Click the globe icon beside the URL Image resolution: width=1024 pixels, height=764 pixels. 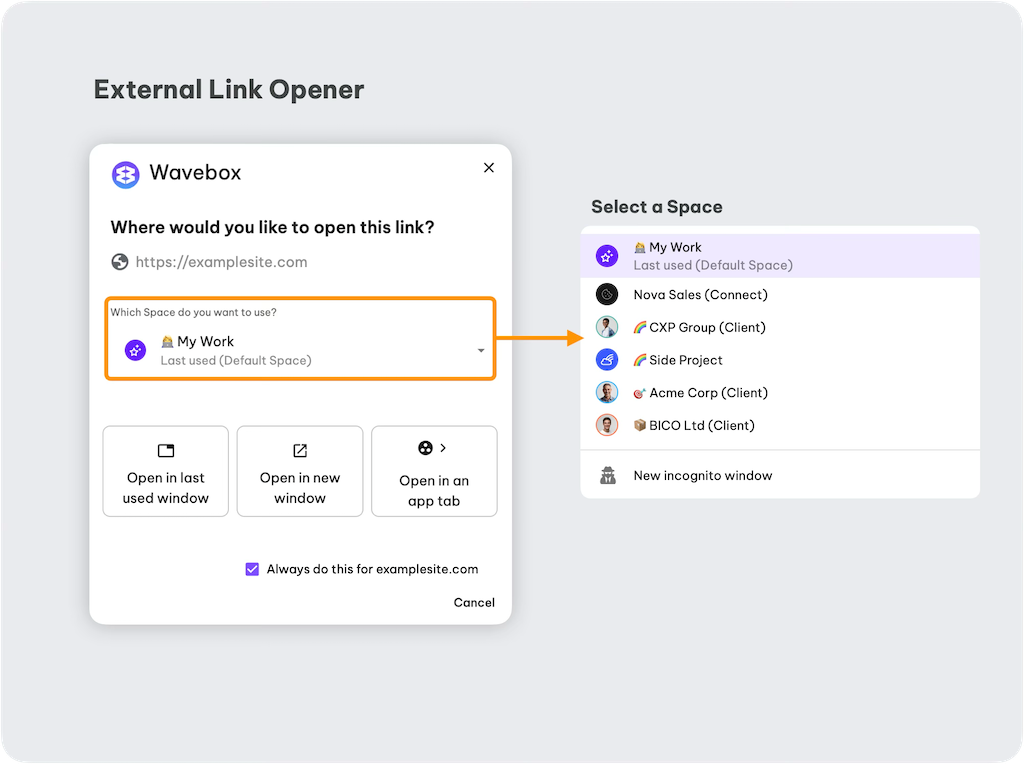(x=120, y=262)
